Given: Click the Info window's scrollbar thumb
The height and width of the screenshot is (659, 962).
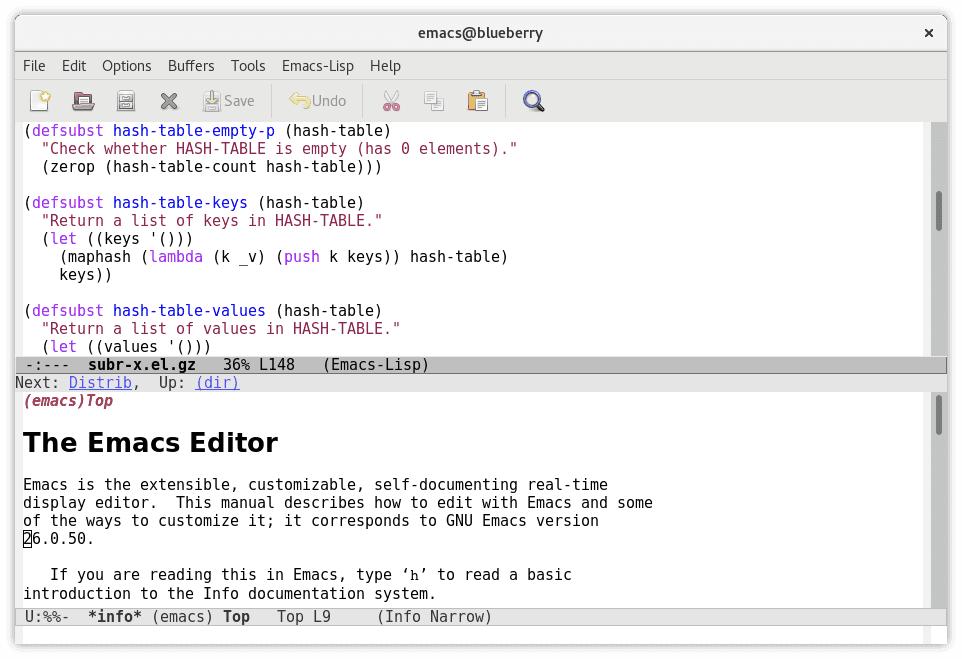Looking at the screenshot, I should [x=938, y=415].
